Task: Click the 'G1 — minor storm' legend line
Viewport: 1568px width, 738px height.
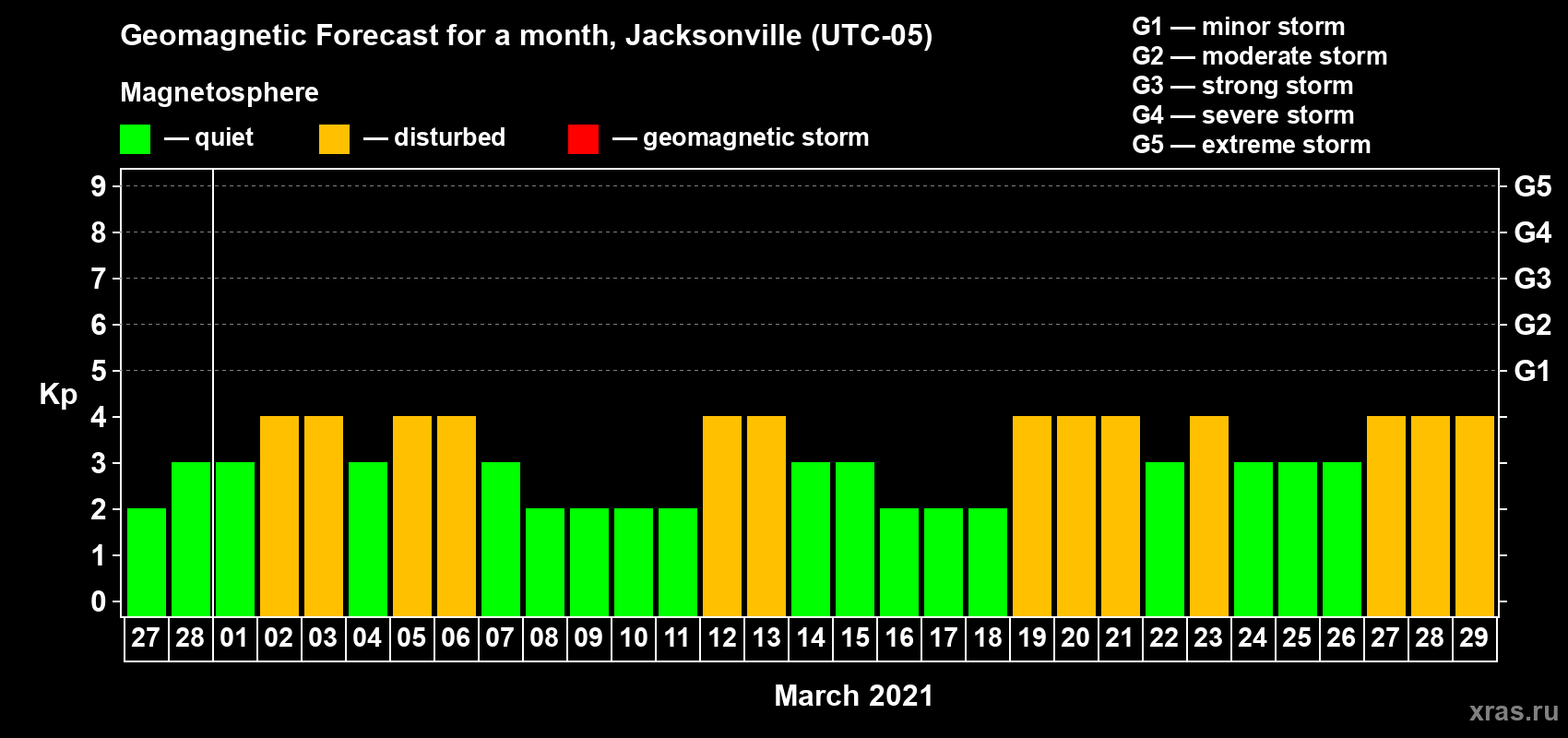Action: 1239,27
